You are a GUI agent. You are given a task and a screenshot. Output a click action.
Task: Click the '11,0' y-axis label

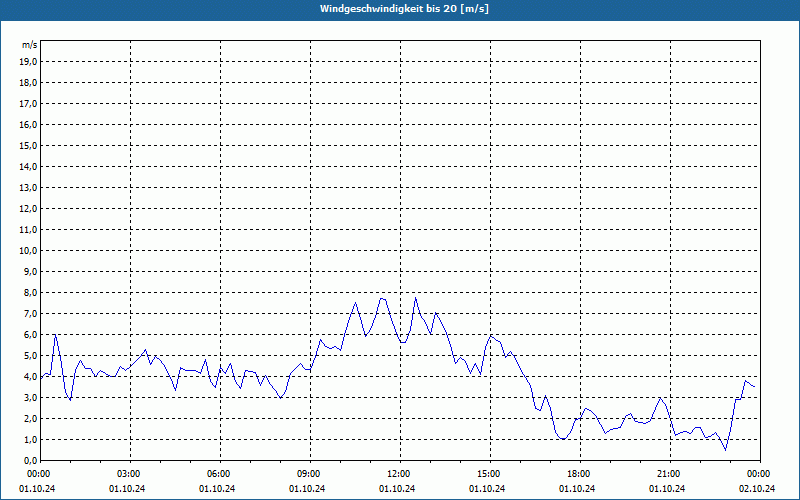(28, 230)
